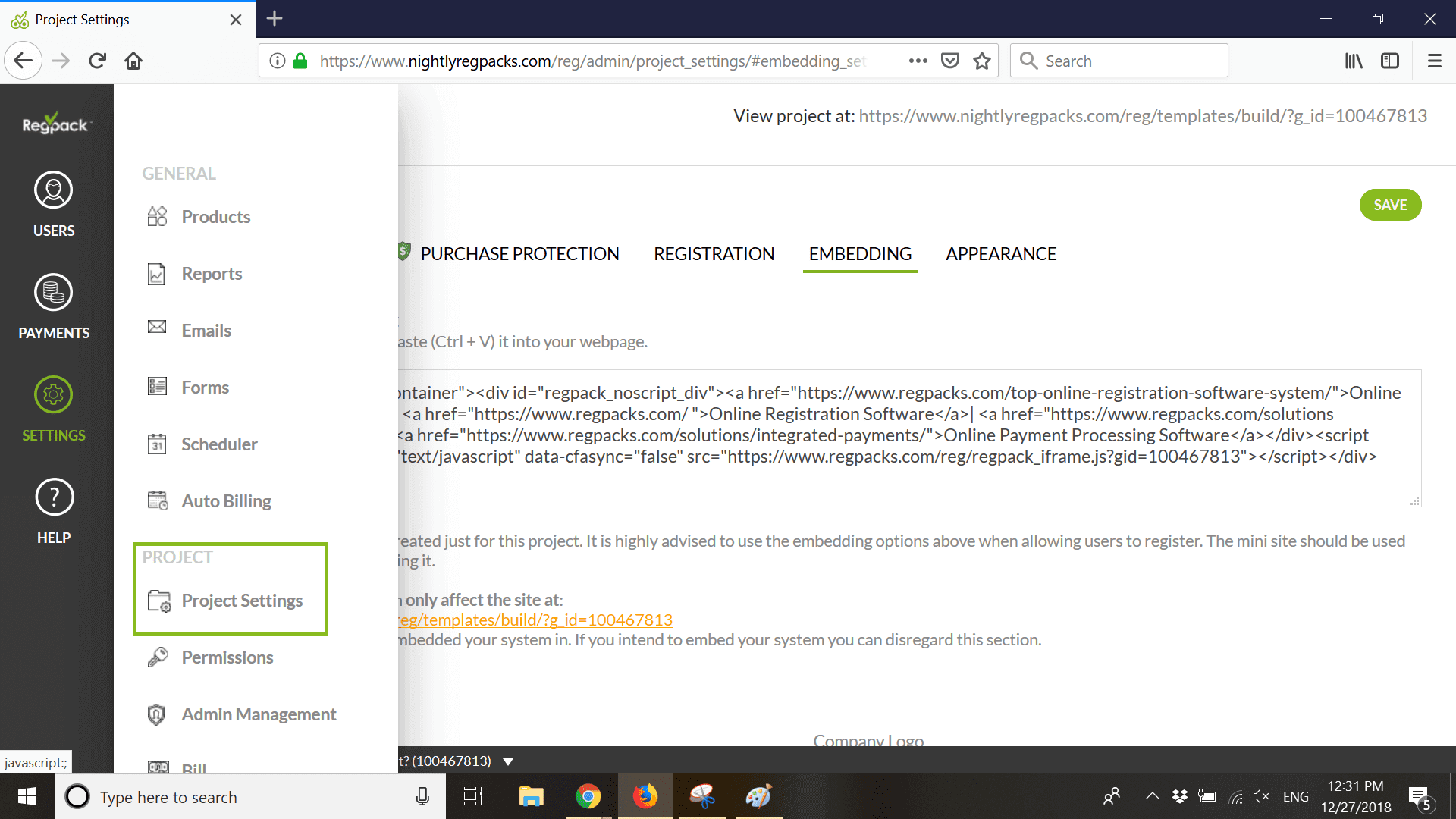The width and height of the screenshot is (1456, 819).
Task: Open Scheduler calendar menu item
Action: pos(219,444)
